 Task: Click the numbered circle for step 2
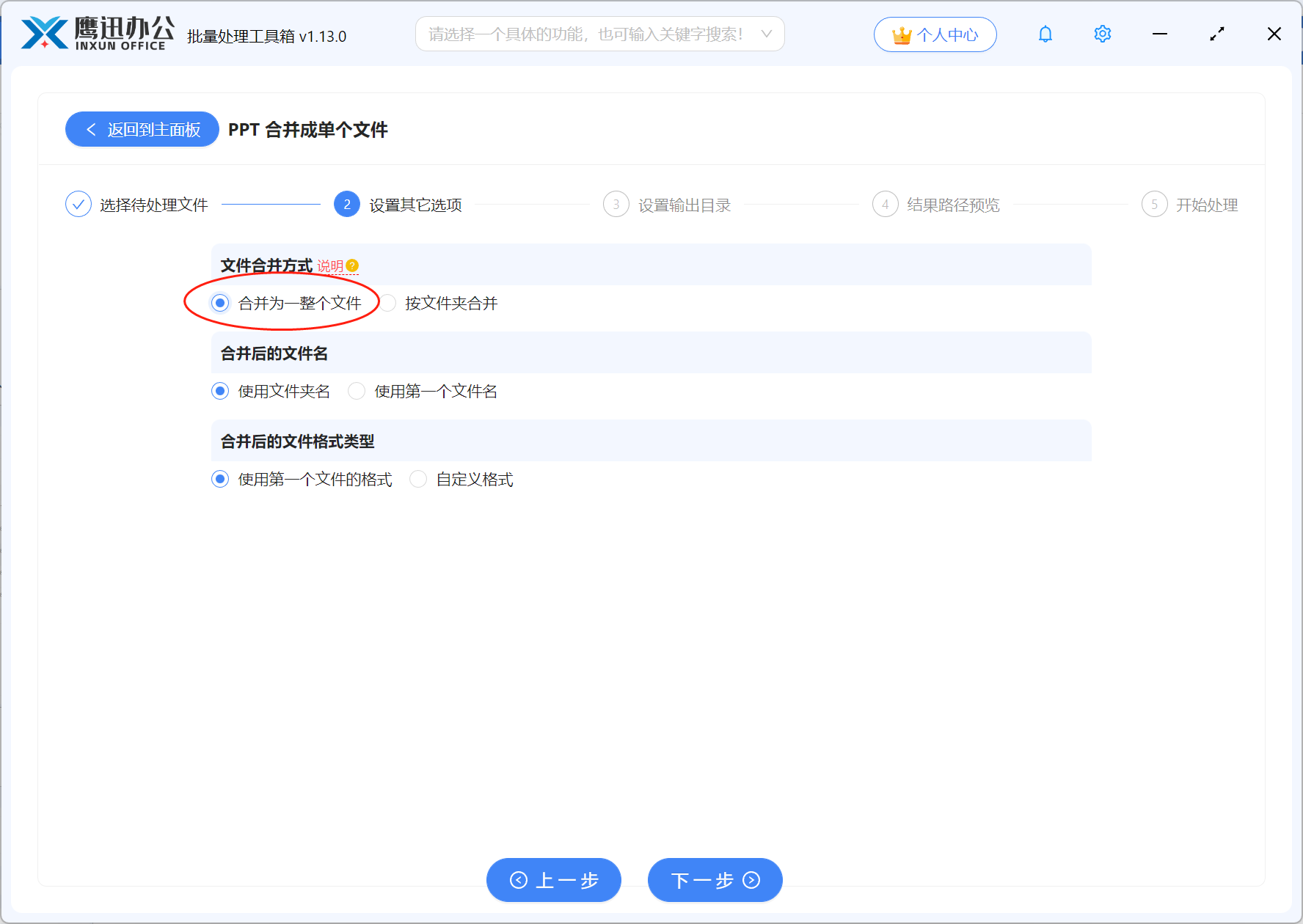pyautogui.click(x=346, y=205)
